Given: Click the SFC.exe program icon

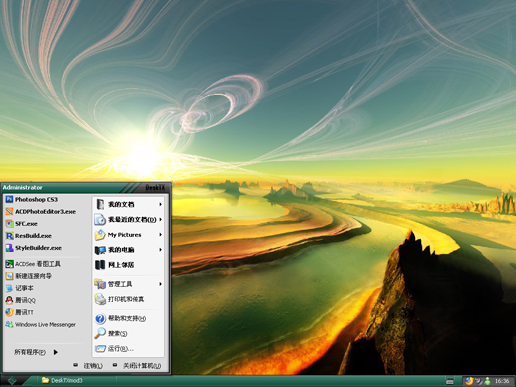Looking at the screenshot, I should pos(9,224).
